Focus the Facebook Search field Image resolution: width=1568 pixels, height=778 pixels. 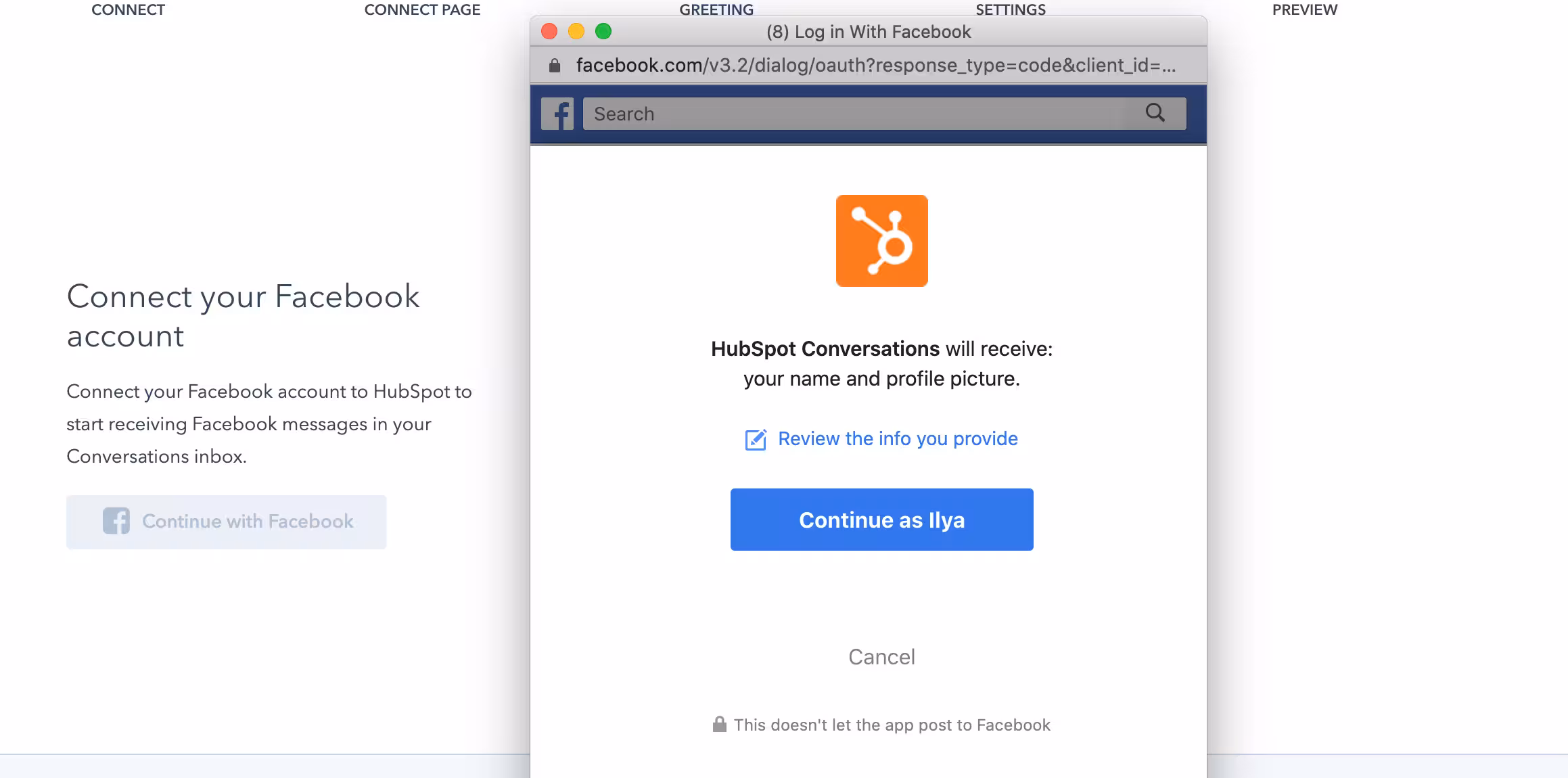click(859, 114)
